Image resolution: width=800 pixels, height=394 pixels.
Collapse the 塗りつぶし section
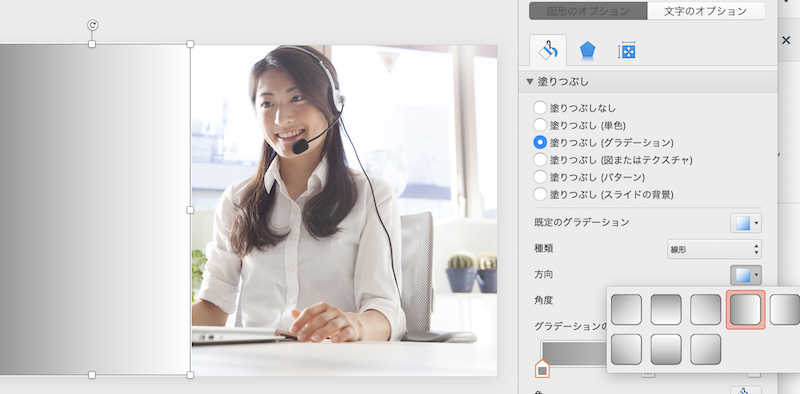(x=530, y=81)
